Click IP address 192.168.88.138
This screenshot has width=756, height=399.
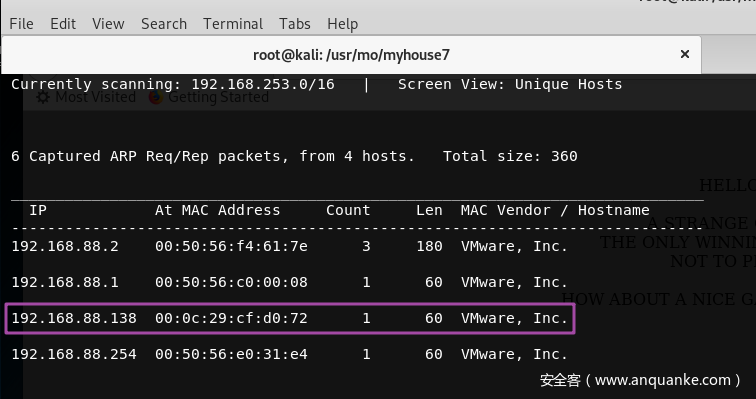[74, 318]
